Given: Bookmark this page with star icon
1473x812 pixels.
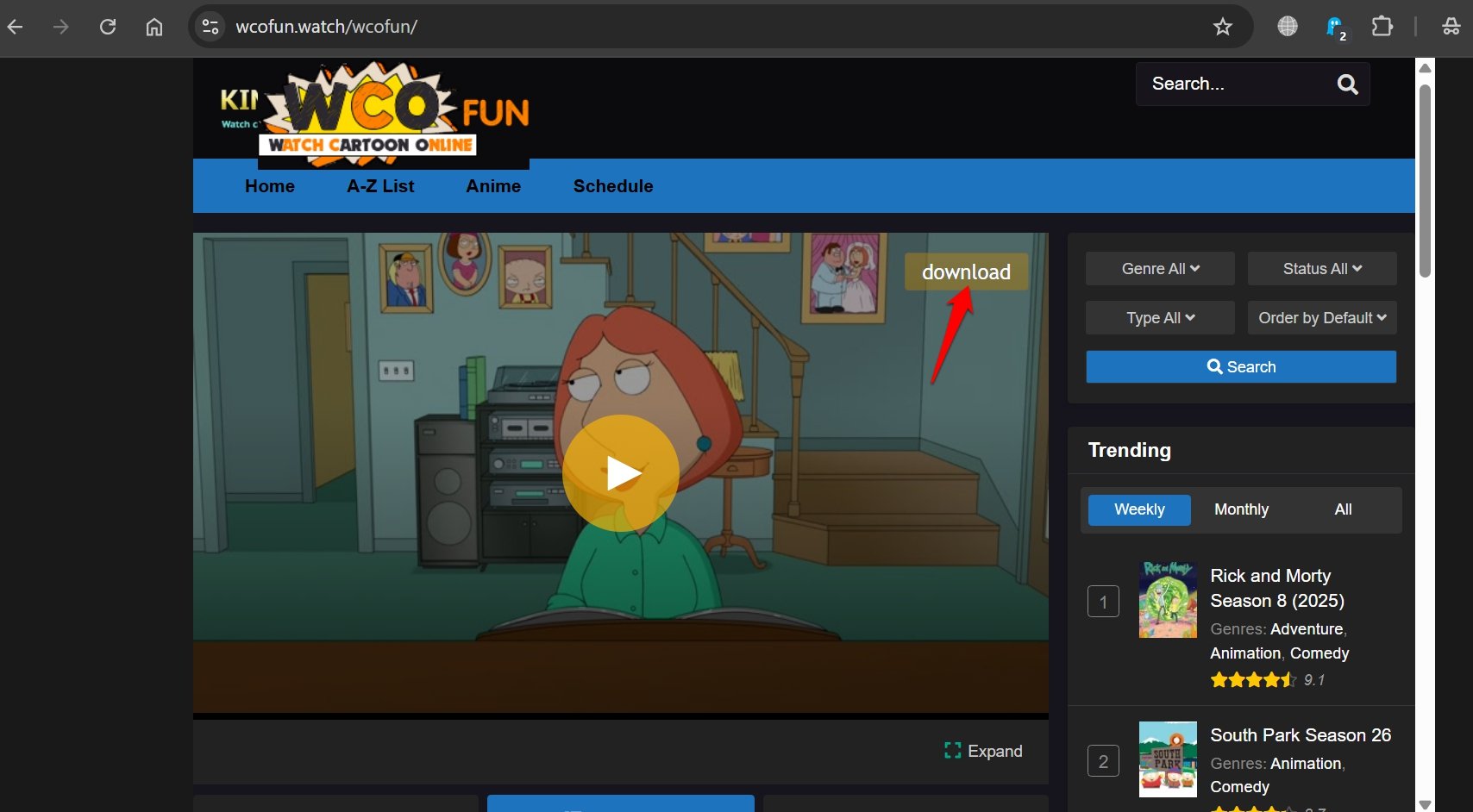Looking at the screenshot, I should pos(1223,27).
